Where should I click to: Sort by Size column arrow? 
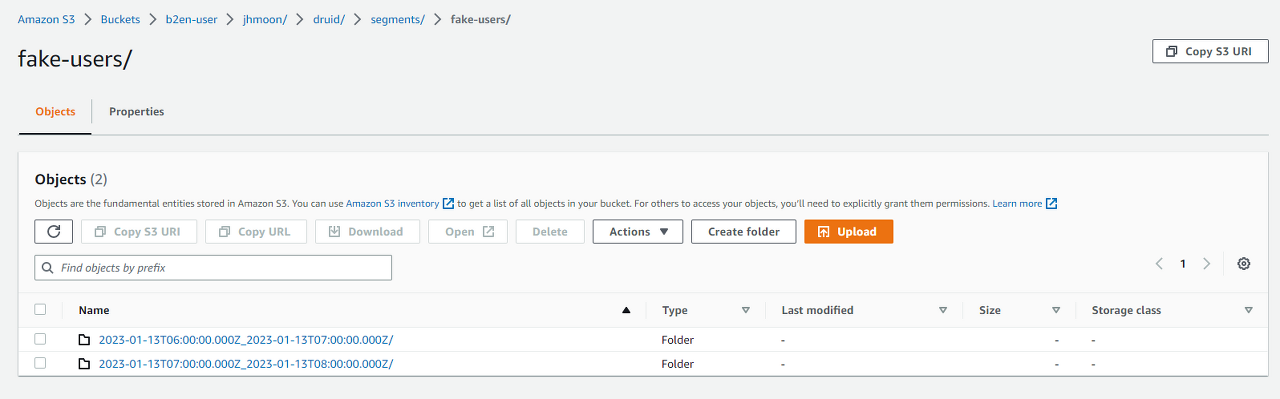tap(1056, 311)
